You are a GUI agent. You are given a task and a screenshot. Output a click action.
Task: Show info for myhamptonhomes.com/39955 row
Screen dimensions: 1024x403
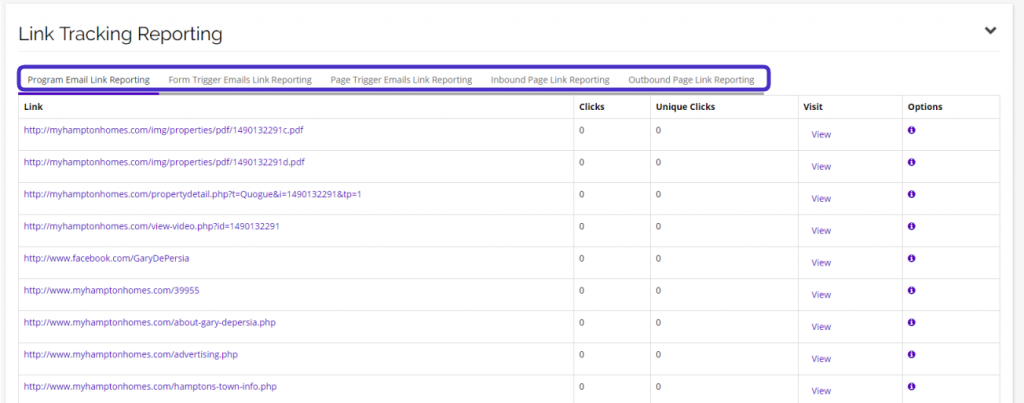[912, 290]
